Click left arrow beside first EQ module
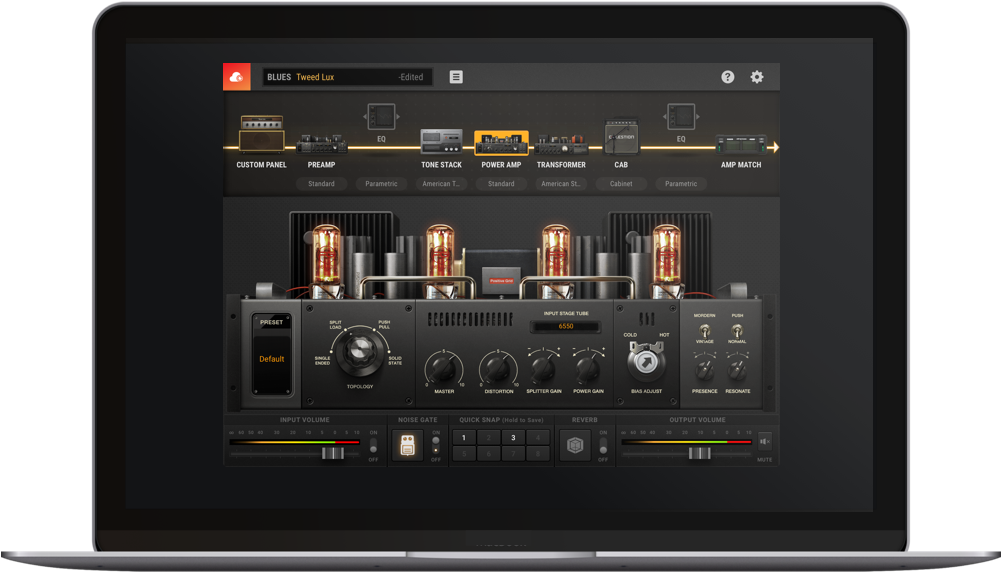The image size is (1001, 572). coord(365,117)
